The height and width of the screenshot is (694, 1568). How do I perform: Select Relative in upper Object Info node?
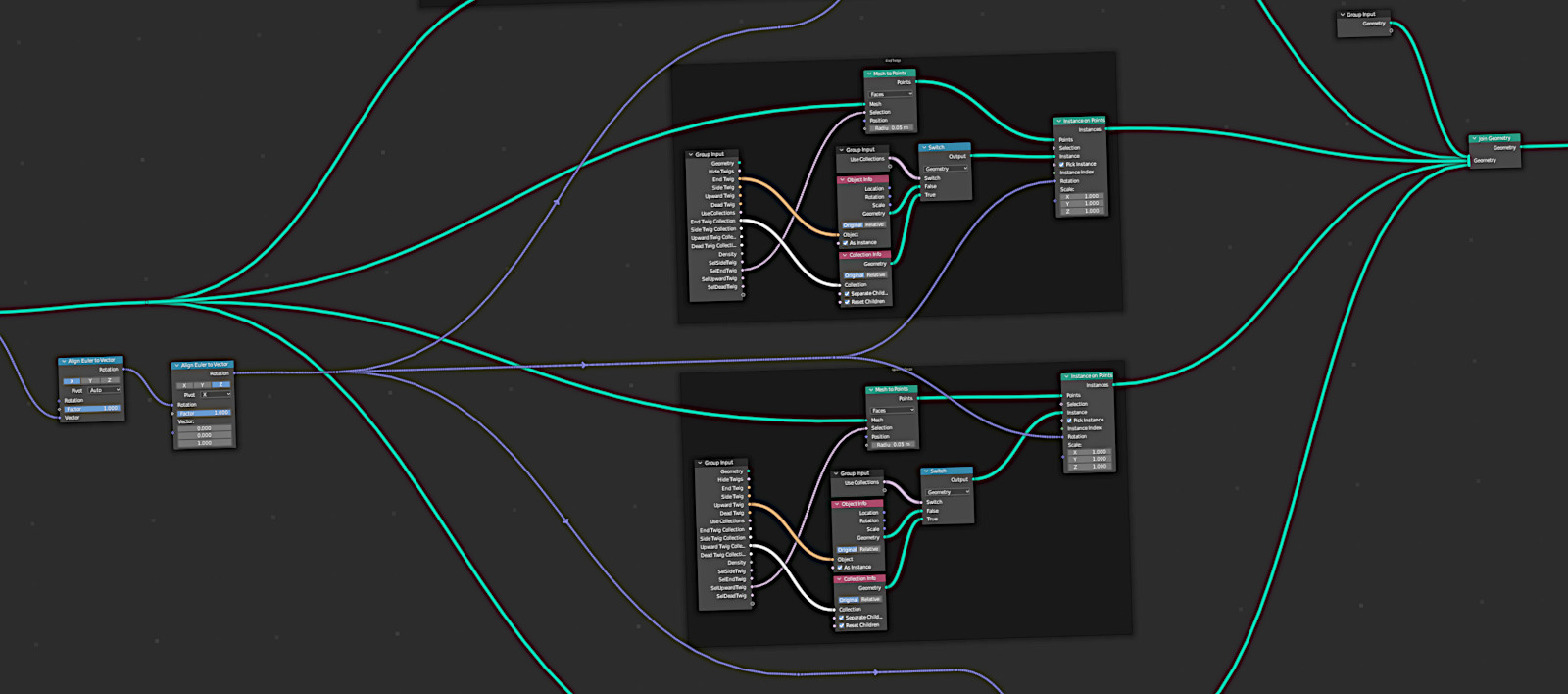pyautogui.click(x=875, y=224)
